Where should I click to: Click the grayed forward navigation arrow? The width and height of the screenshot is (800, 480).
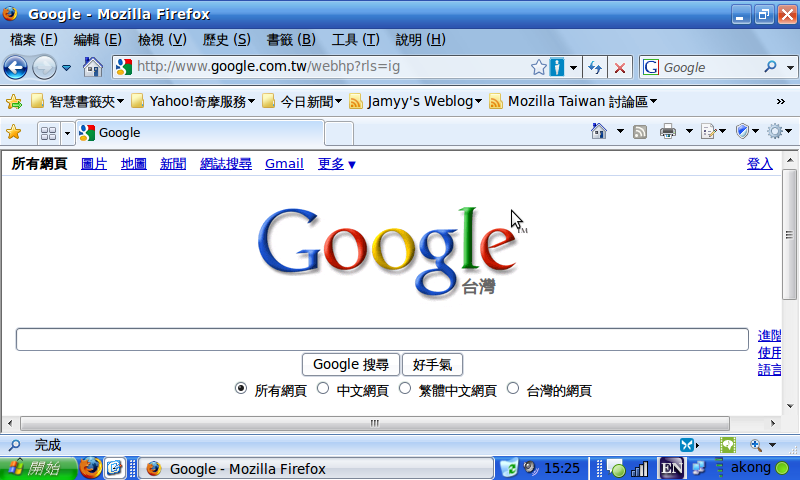pyautogui.click(x=44, y=67)
